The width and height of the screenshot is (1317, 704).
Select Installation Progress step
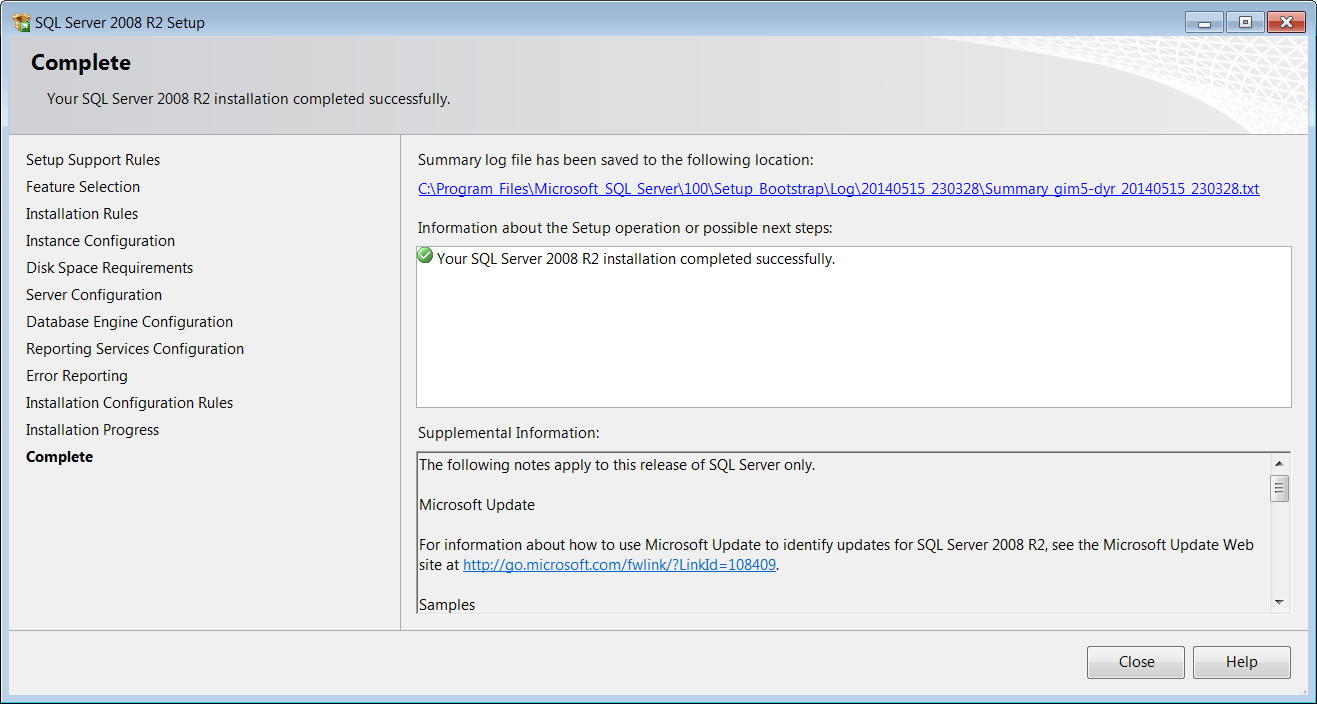(93, 430)
